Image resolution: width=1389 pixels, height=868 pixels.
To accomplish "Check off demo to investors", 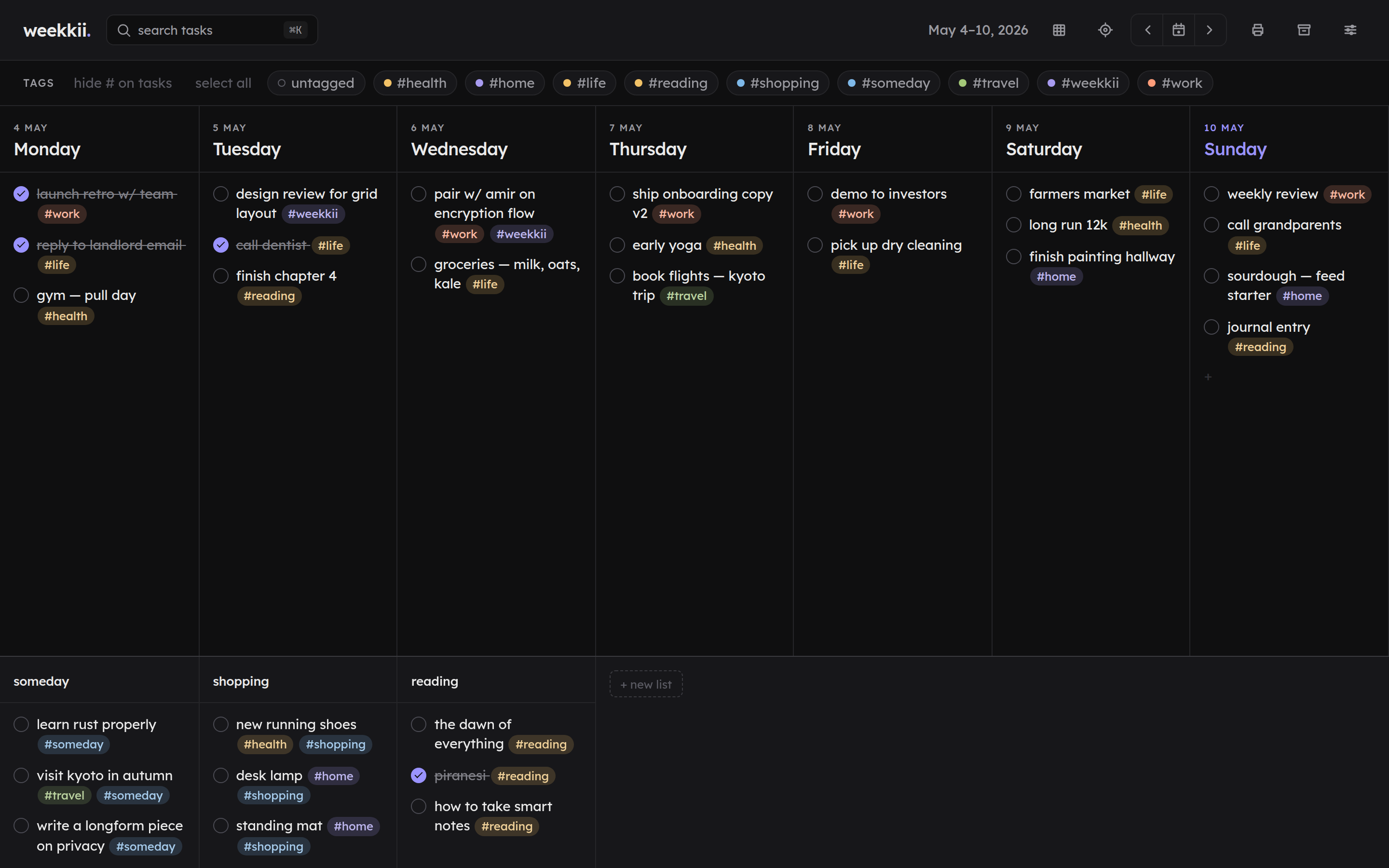I will point(815,194).
